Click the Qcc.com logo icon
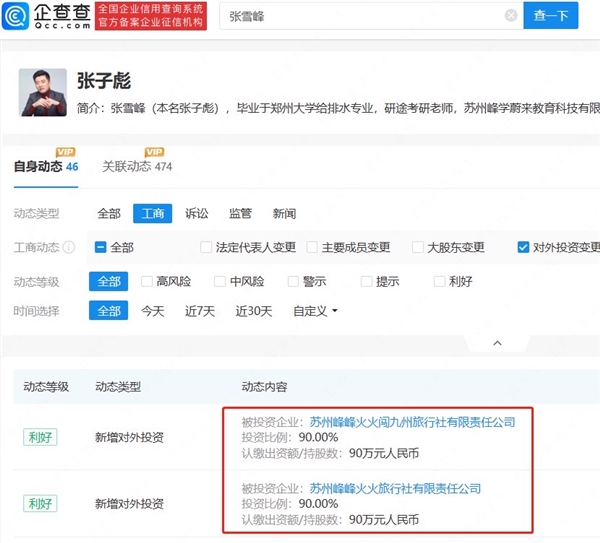Screen dimensions: 600x543 tap(15, 16)
